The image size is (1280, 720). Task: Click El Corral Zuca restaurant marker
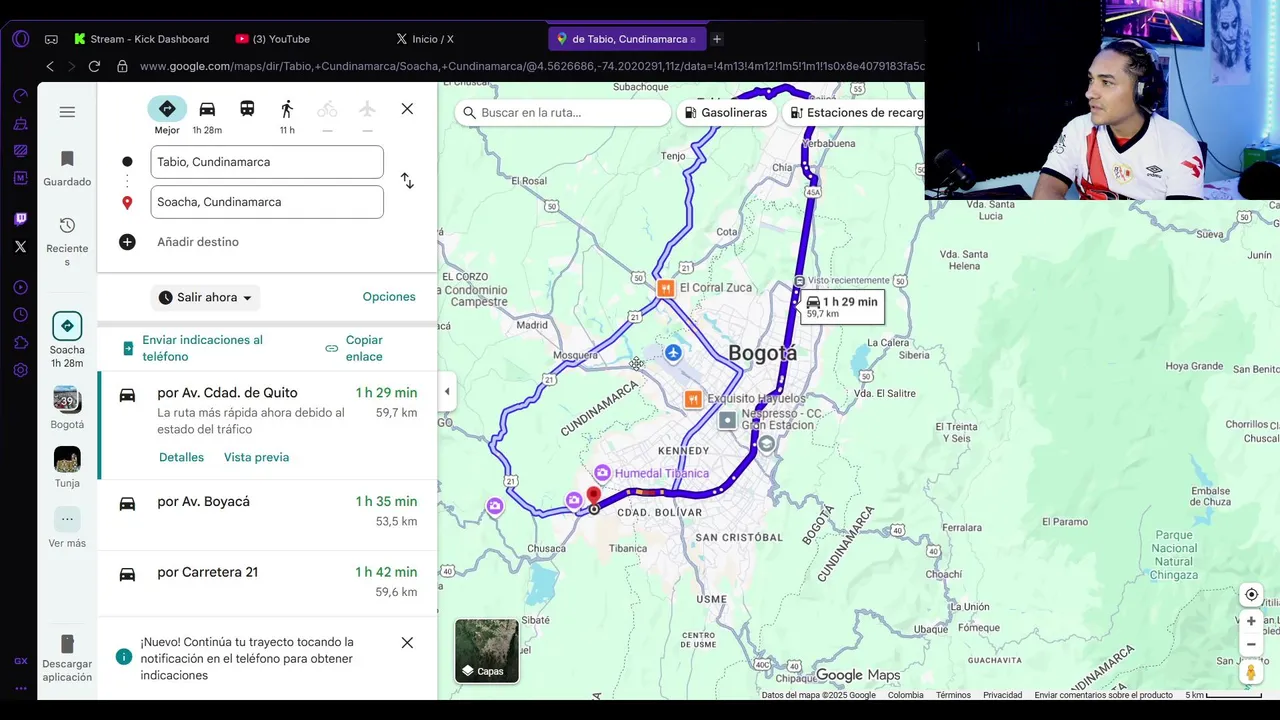666,288
